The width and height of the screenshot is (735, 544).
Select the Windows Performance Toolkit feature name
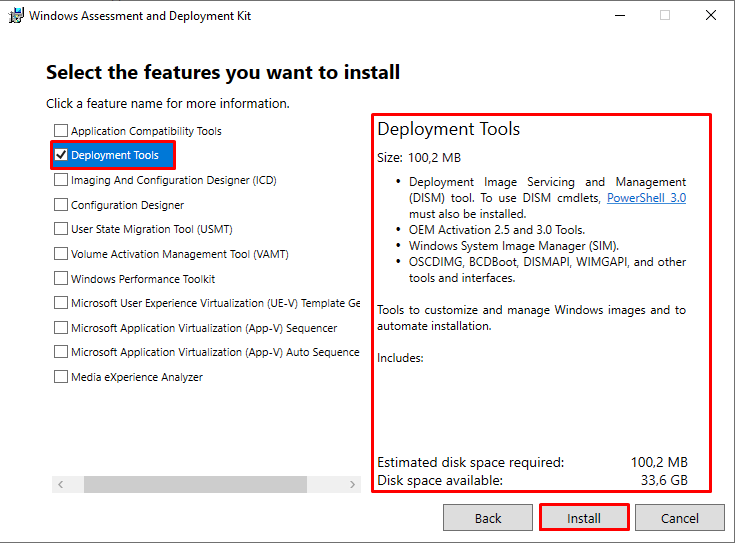(x=143, y=279)
